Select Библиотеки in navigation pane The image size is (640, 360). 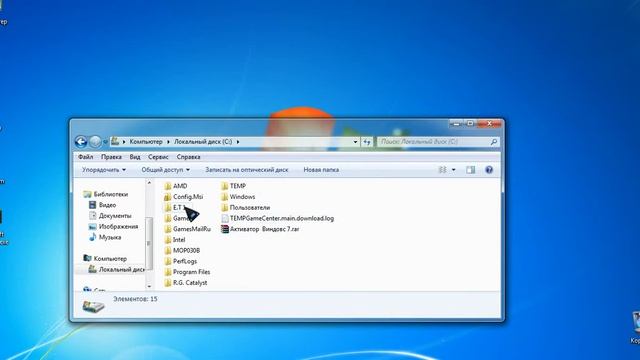(x=106, y=194)
